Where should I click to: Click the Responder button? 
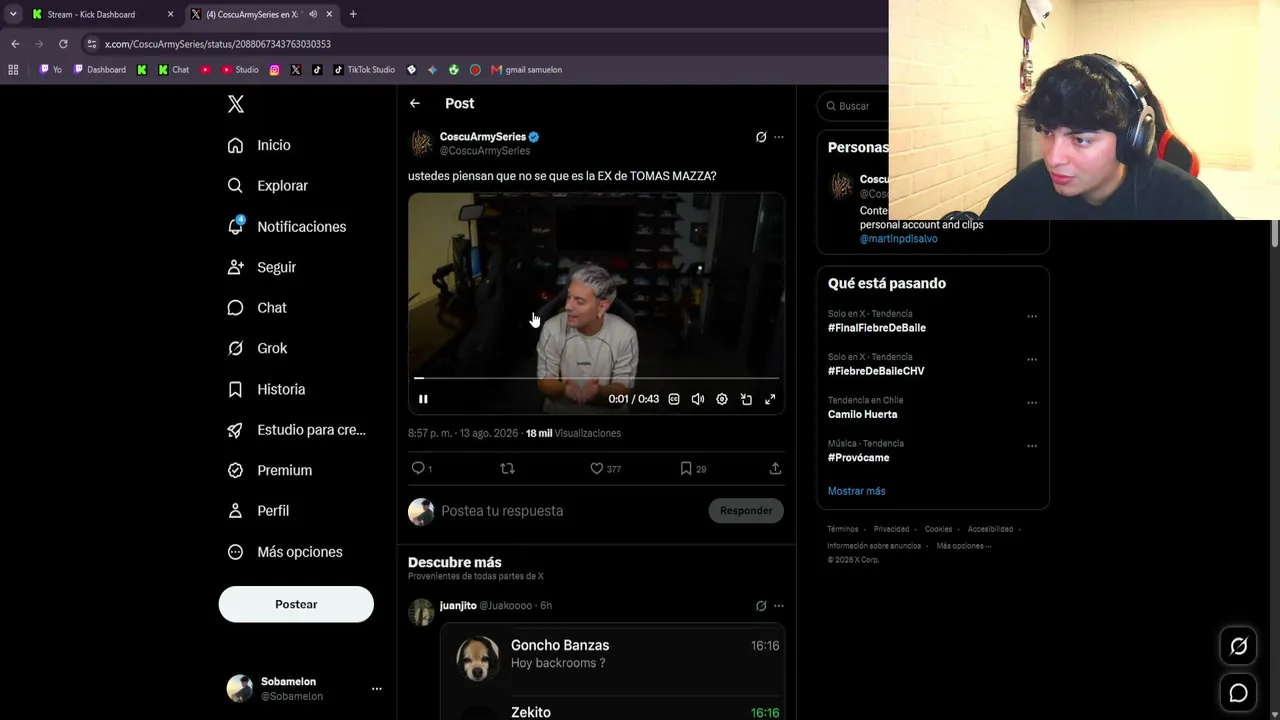coord(746,511)
